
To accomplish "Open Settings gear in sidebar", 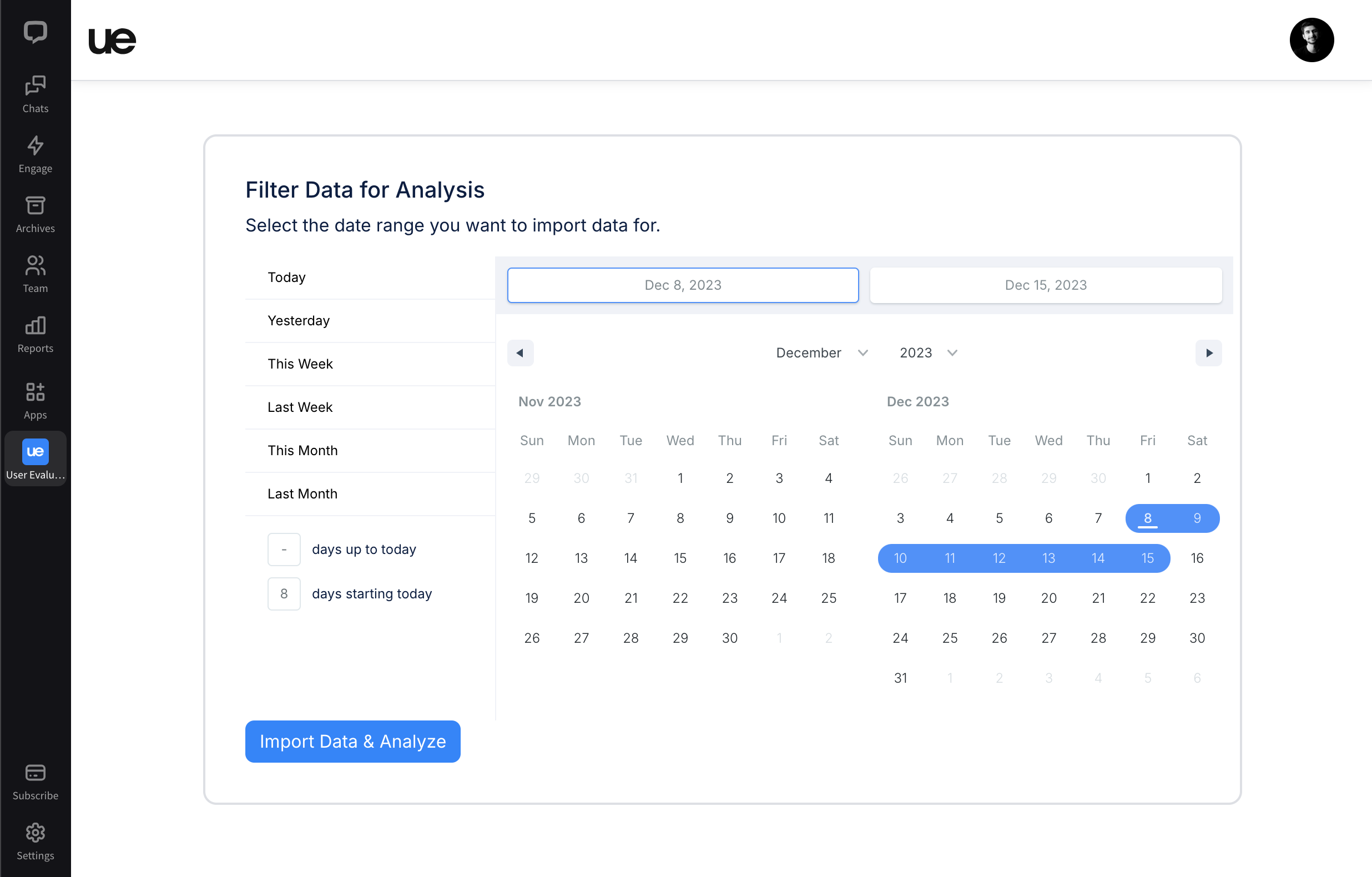I will pos(36,833).
